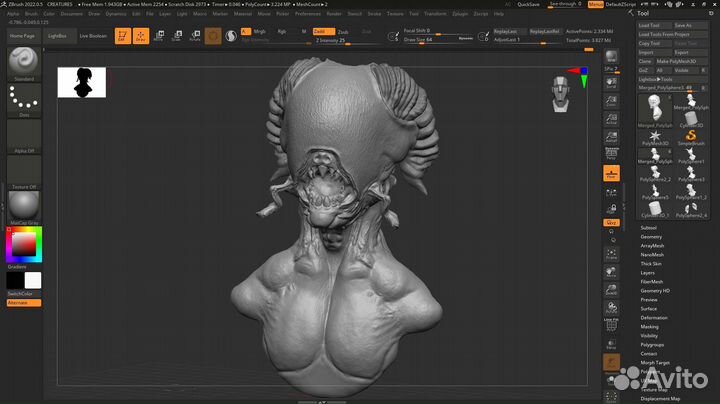
Task: Click the Zoom canvas icon
Action: 611,101
